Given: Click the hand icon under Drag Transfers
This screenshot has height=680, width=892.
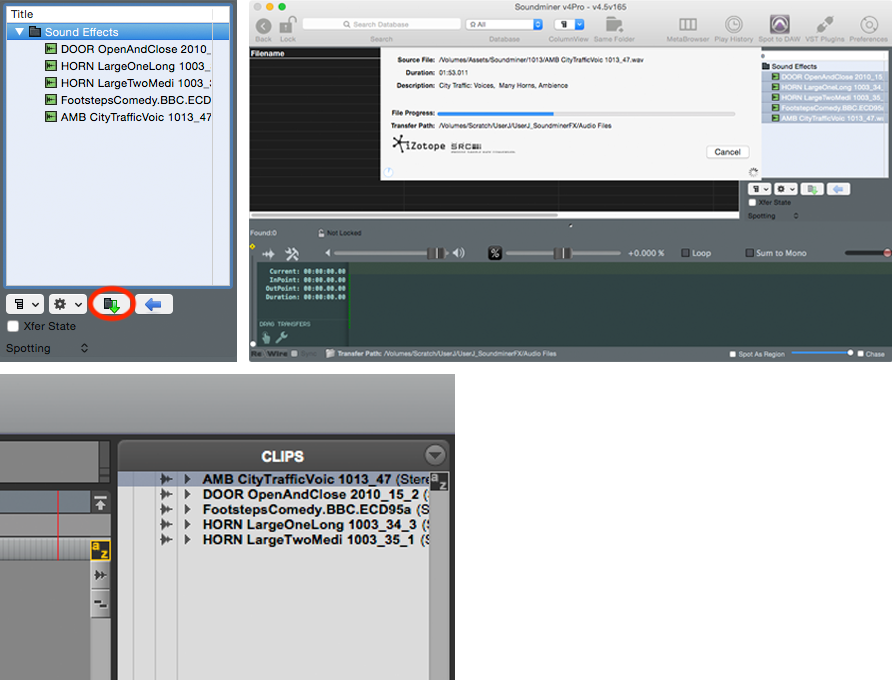Looking at the screenshot, I should coord(266,337).
